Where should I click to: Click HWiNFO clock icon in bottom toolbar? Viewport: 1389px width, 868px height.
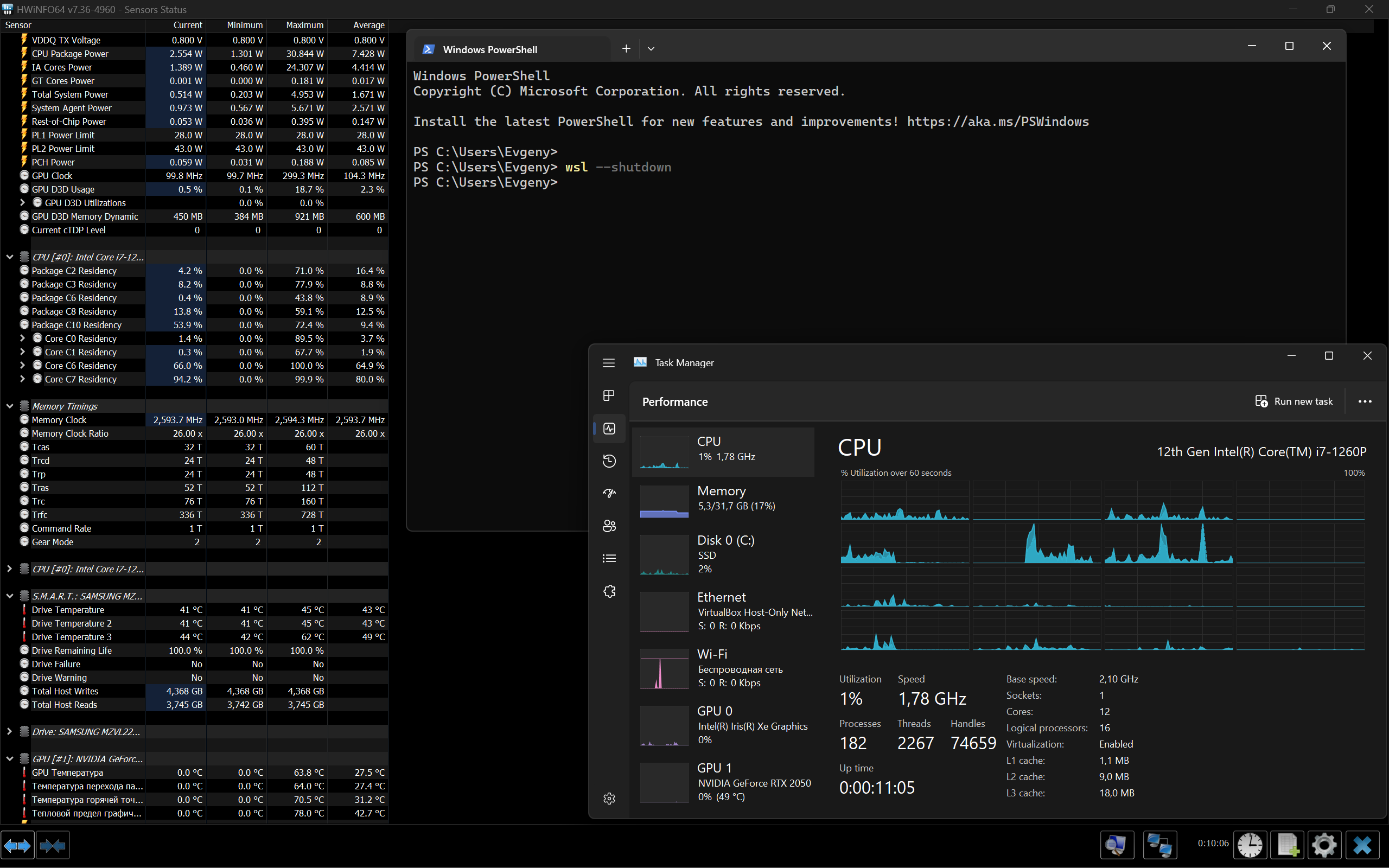click(1251, 845)
